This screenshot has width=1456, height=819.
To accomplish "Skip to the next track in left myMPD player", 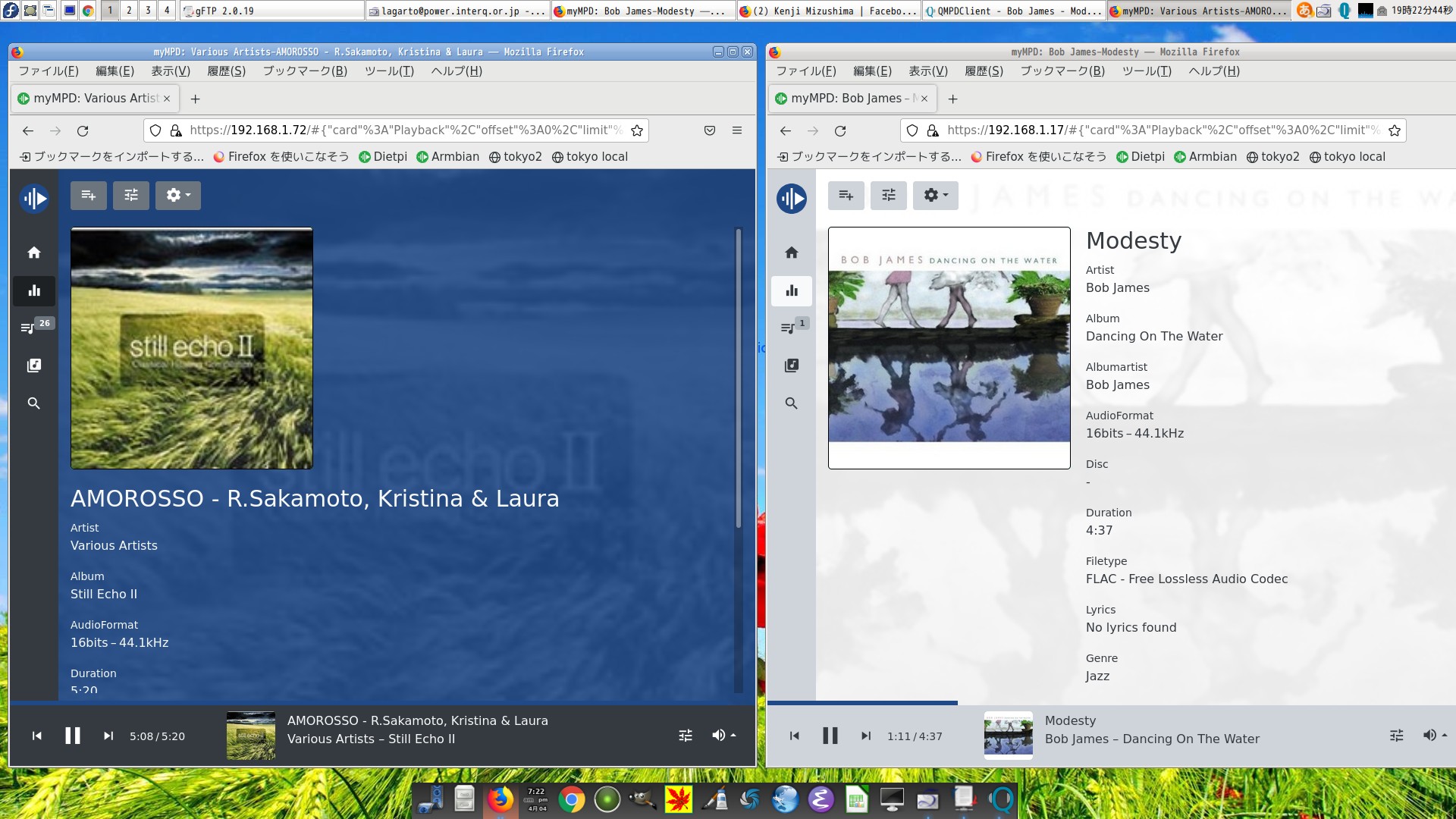I will (x=108, y=736).
